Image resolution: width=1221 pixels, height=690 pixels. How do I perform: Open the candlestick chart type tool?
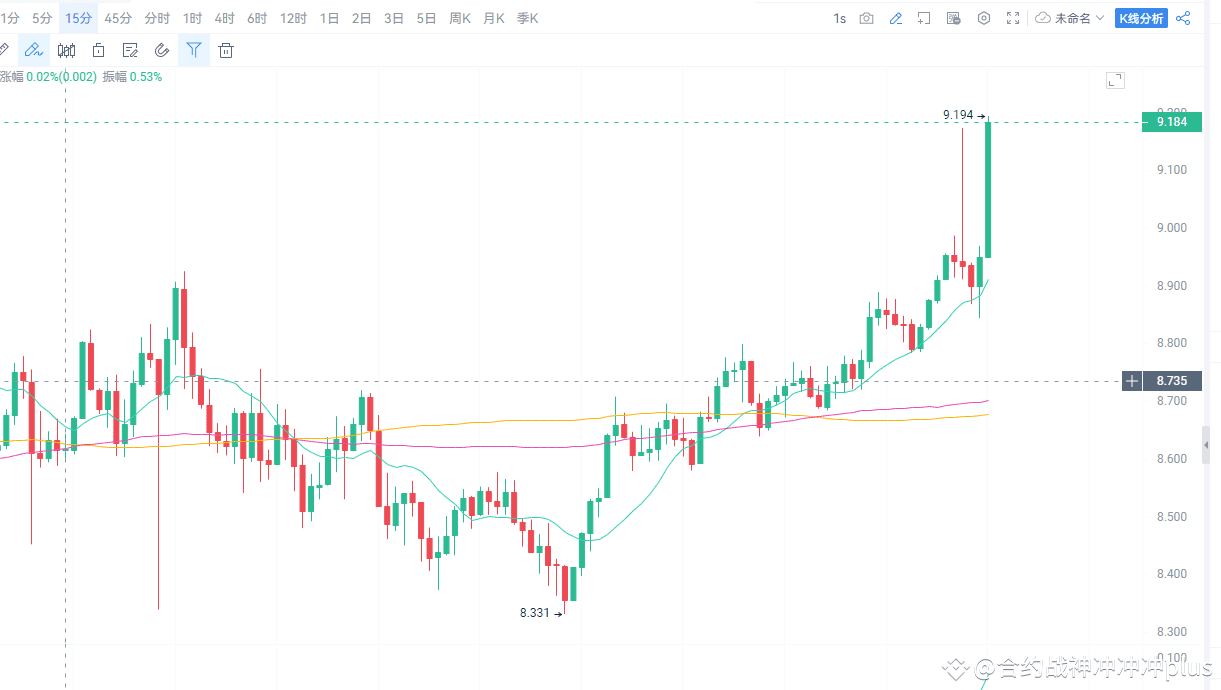[x=66, y=50]
